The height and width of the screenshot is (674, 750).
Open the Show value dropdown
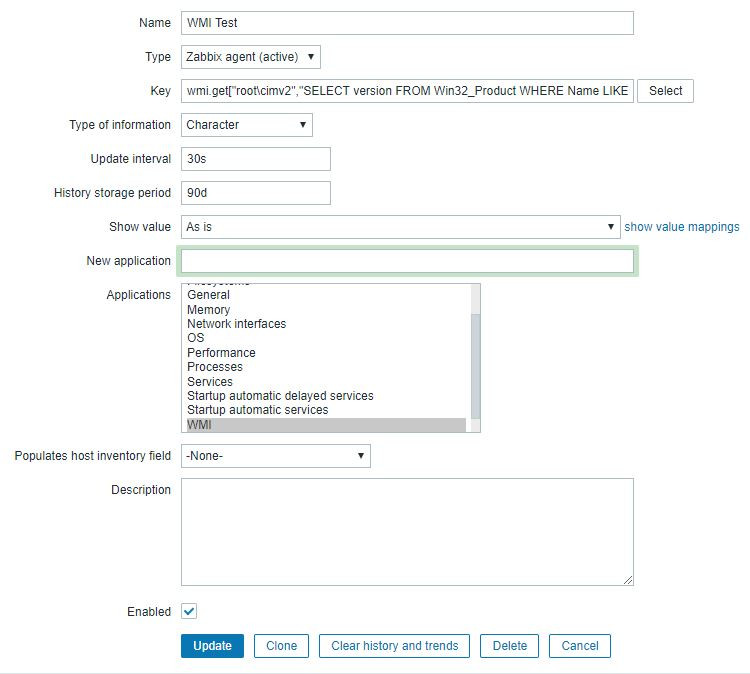point(401,227)
